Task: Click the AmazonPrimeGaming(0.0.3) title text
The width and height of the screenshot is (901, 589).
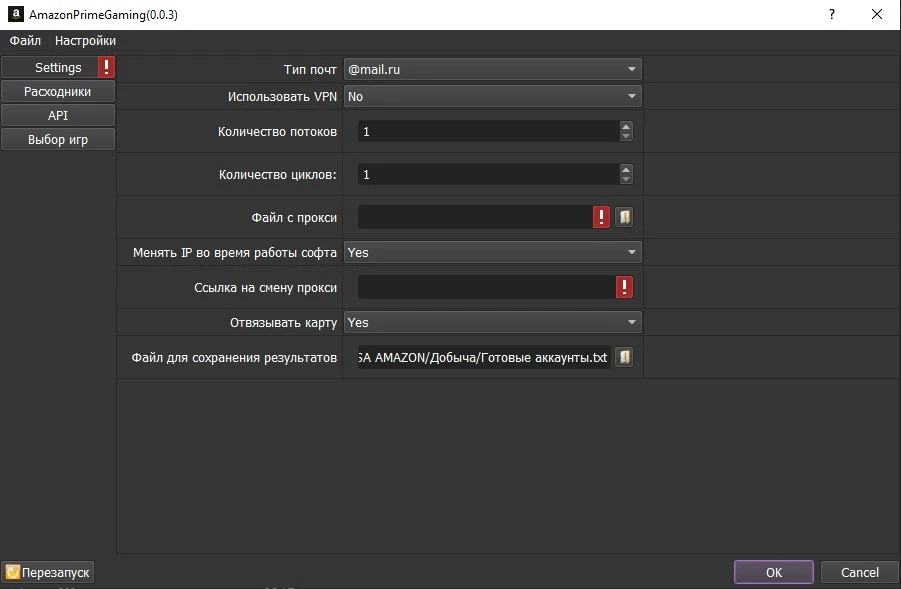Action: tap(103, 15)
